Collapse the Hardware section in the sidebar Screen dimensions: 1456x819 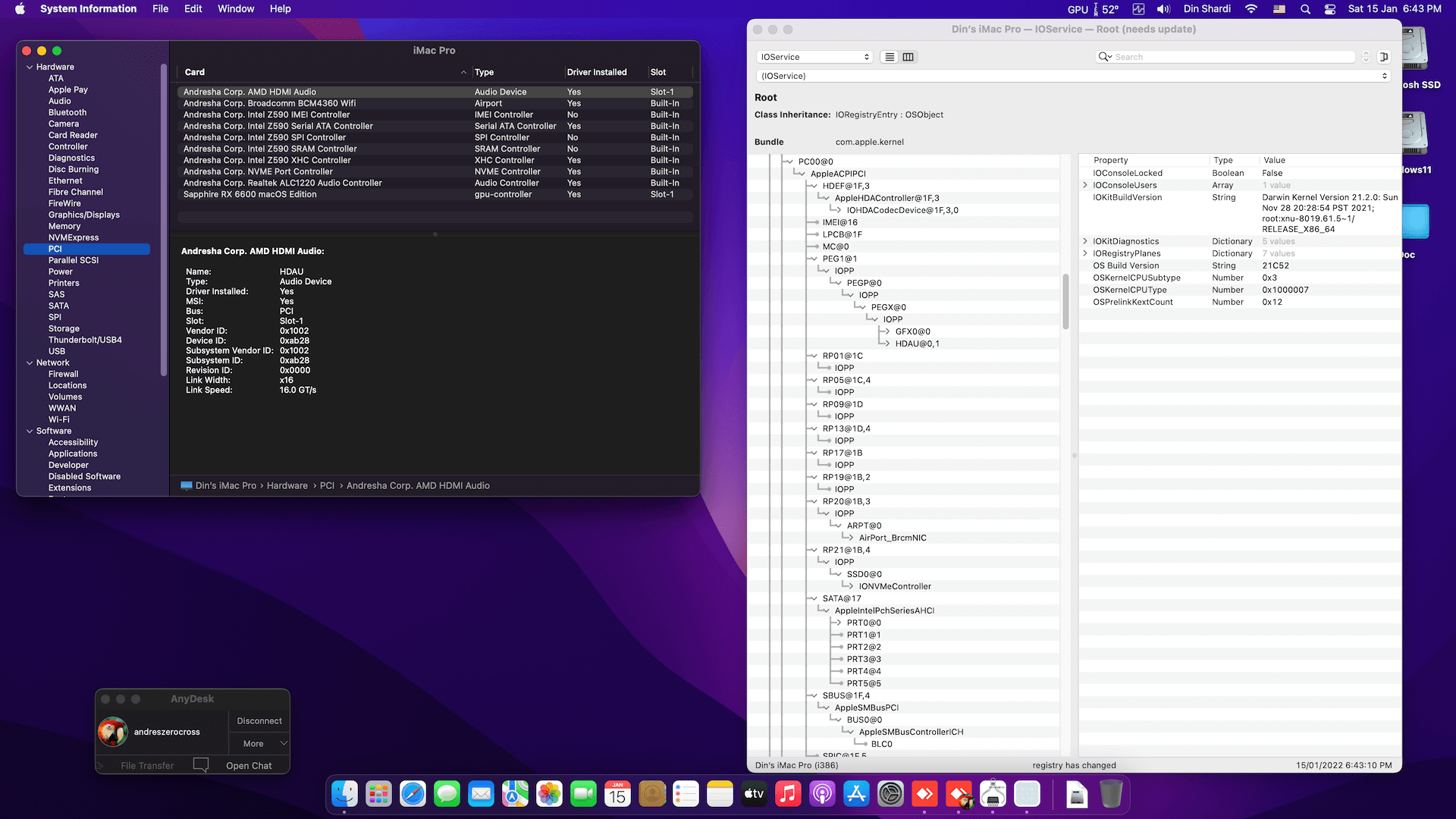pos(30,67)
